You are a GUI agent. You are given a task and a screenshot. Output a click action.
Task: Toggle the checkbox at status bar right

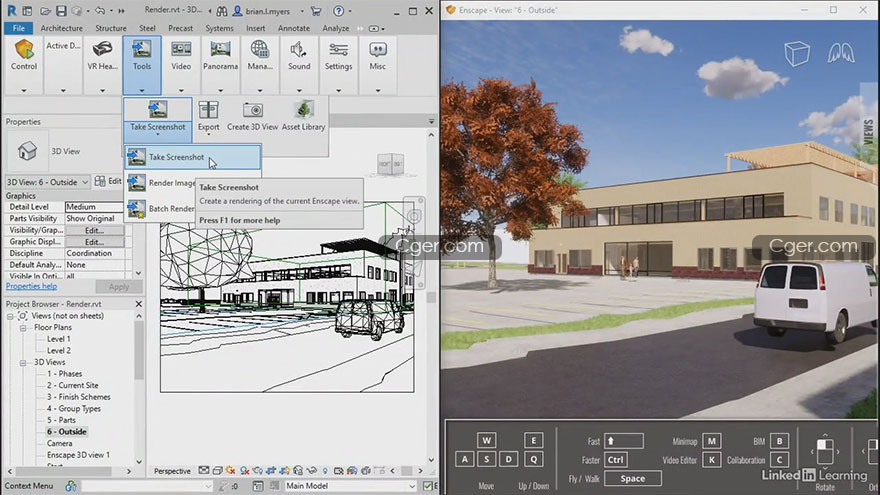coord(428,486)
